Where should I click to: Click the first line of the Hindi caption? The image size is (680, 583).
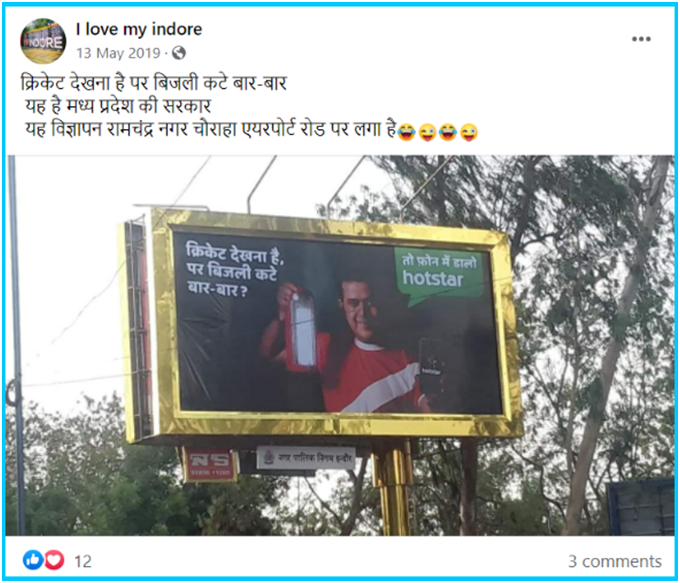pos(154,82)
